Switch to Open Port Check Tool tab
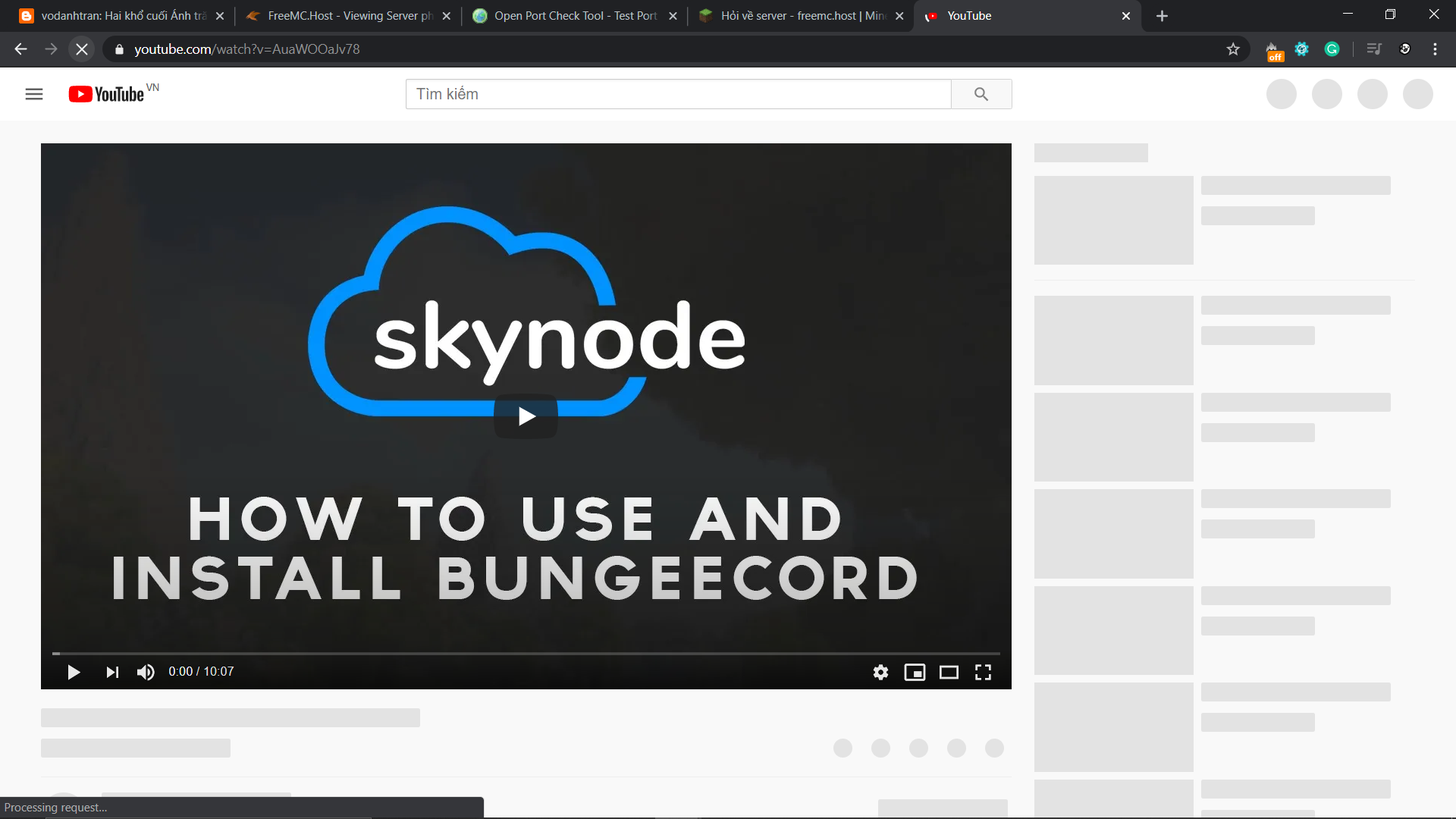Viewport: 1456px width, 819px height. (574, 16)
